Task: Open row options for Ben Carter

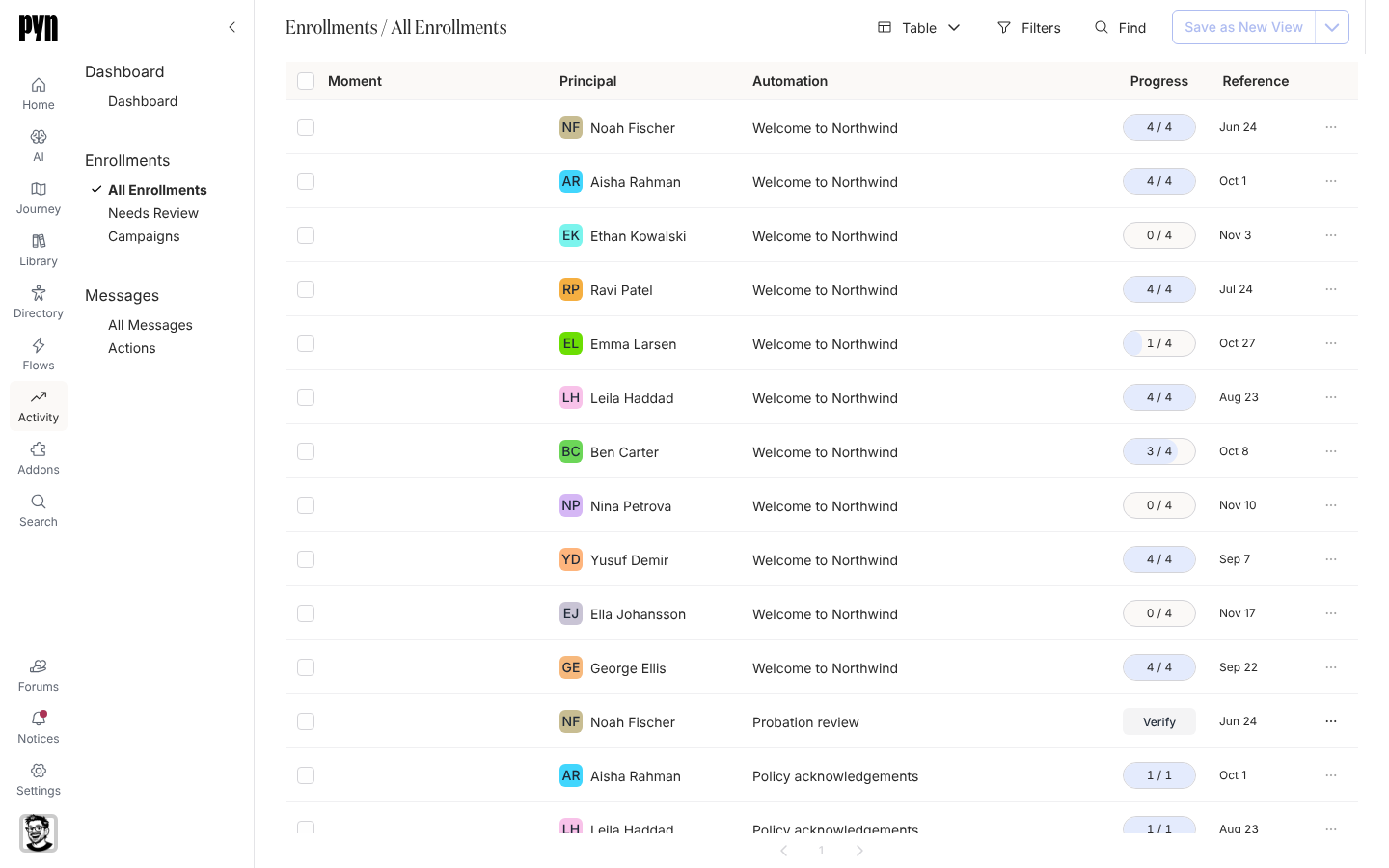Action: [1331, 451]
